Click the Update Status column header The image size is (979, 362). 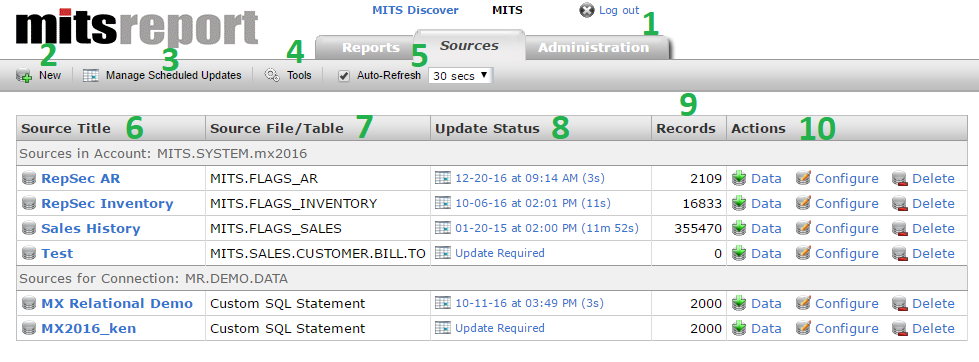pos(541,129)
